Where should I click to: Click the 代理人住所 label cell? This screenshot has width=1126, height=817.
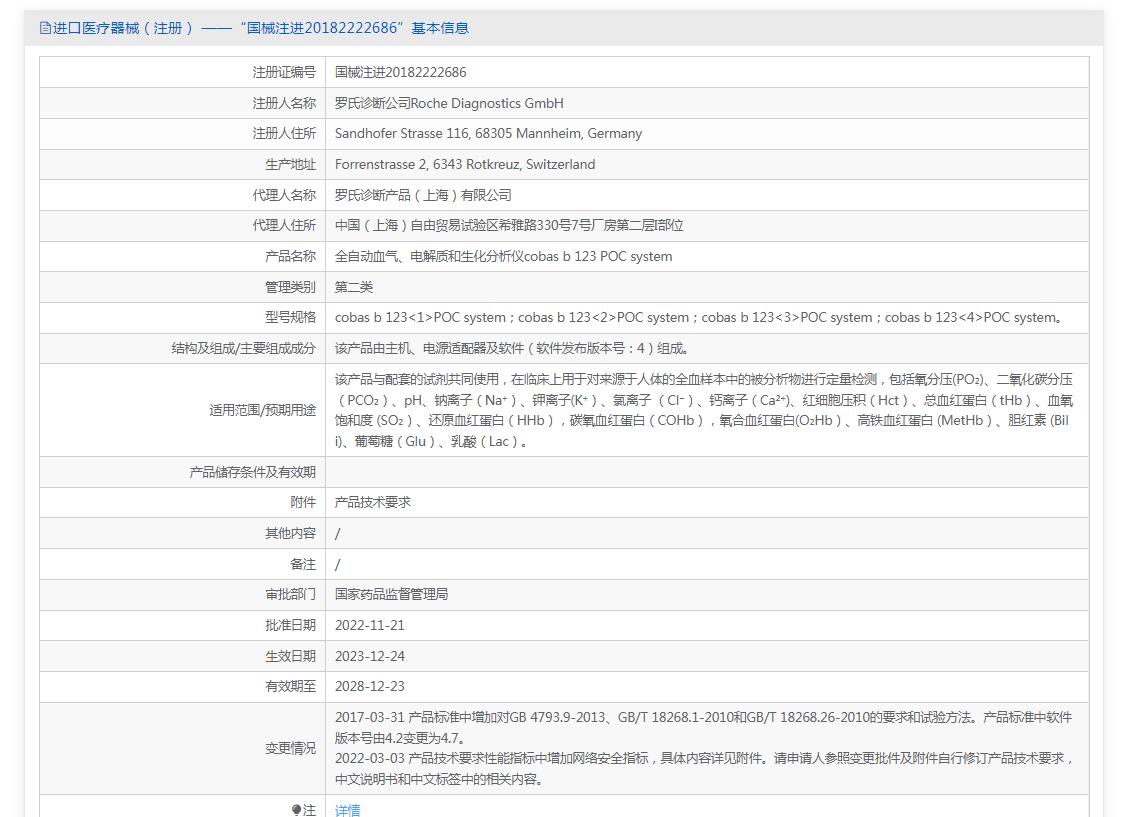tap(182, 225)
